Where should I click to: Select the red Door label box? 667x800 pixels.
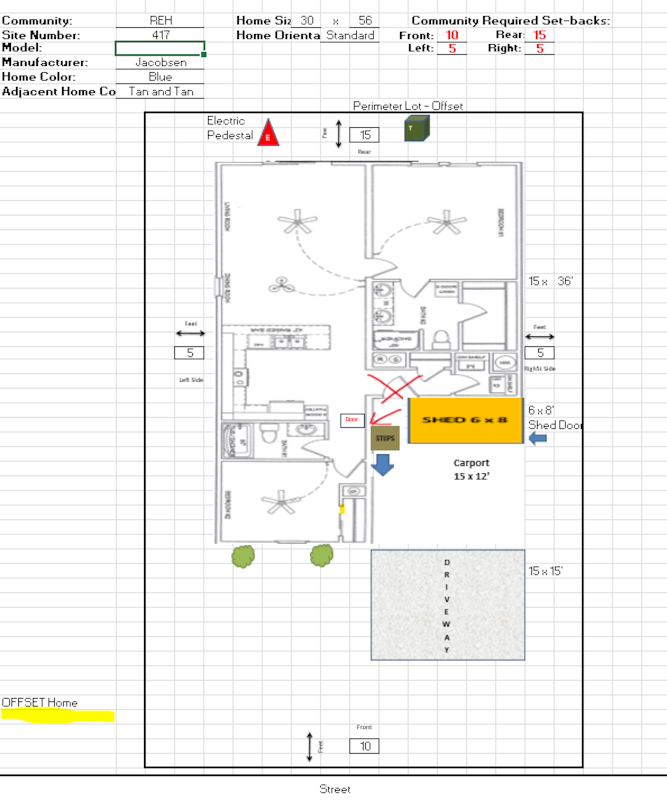351,421
